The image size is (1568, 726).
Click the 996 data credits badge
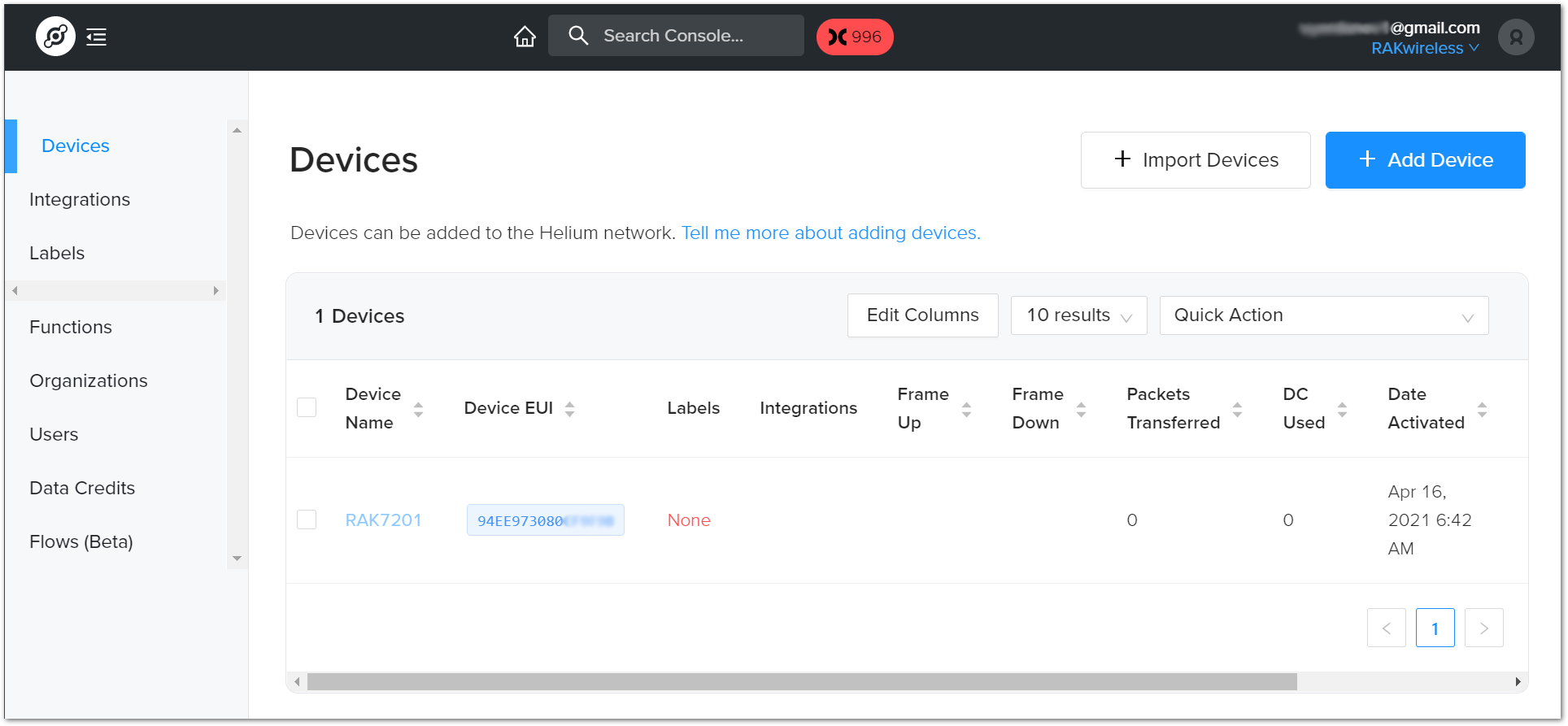coord(855,37)
